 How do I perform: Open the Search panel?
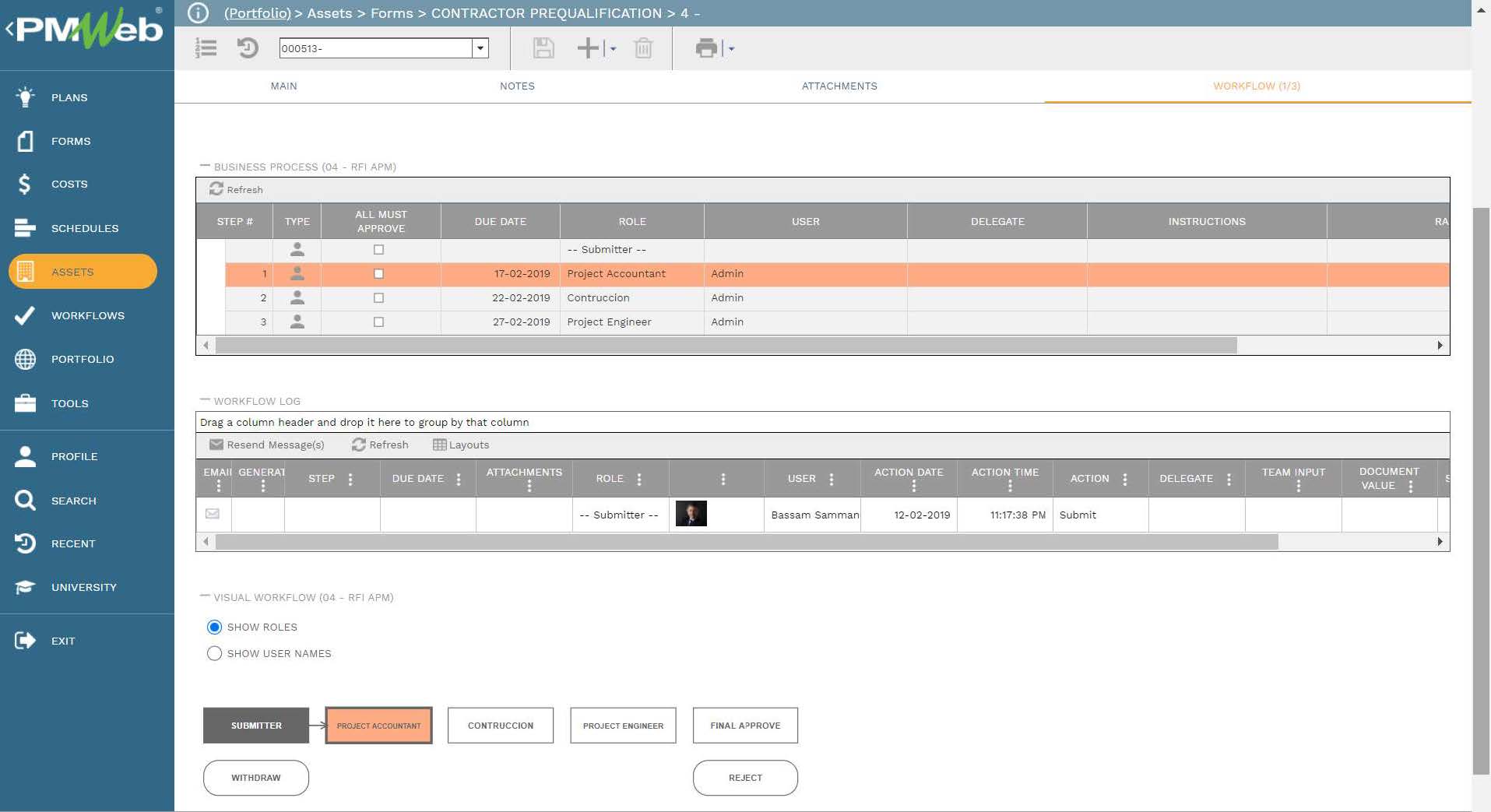coord(26,501)
